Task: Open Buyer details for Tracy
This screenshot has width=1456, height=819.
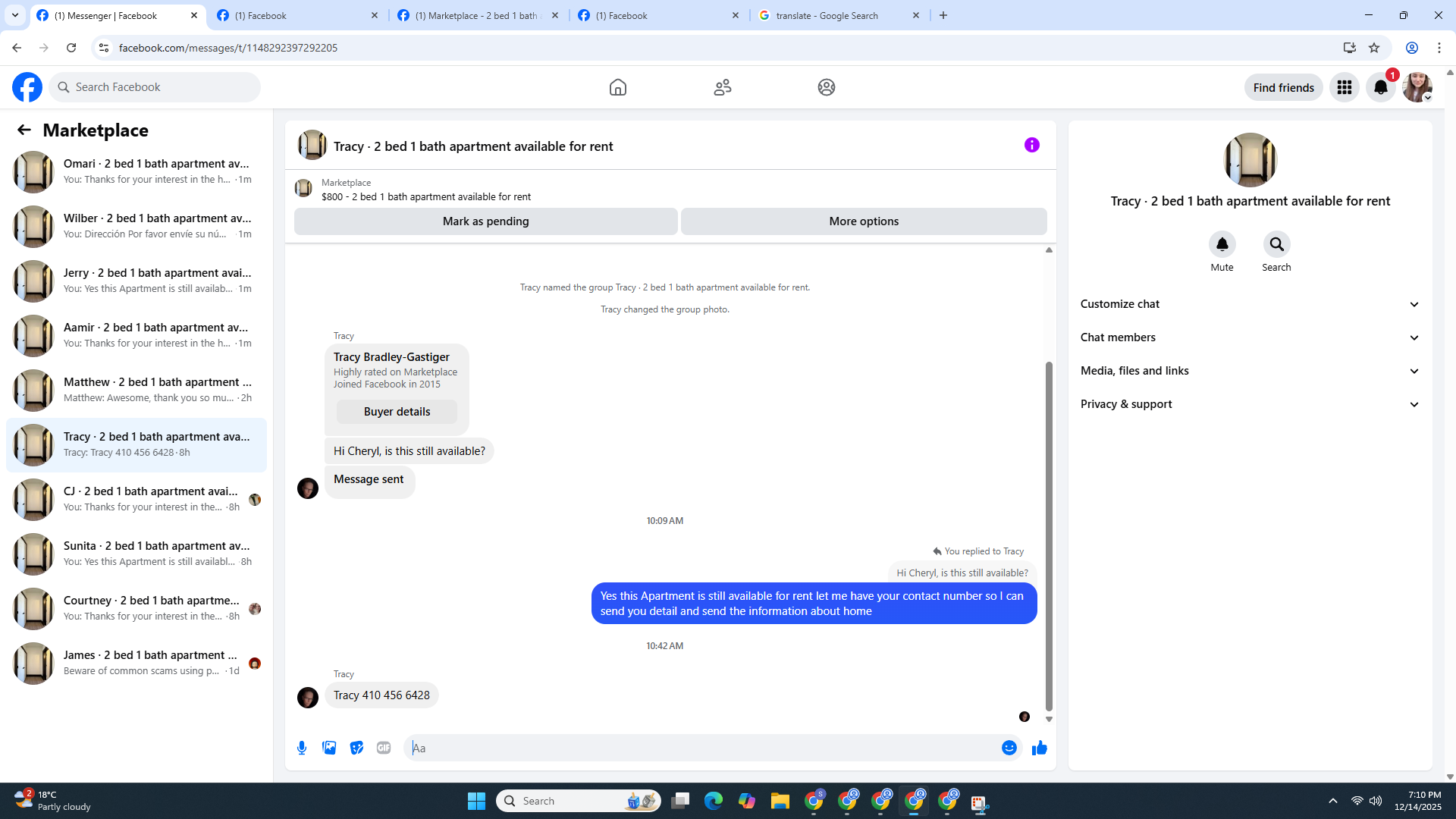Action: (397, 412)
